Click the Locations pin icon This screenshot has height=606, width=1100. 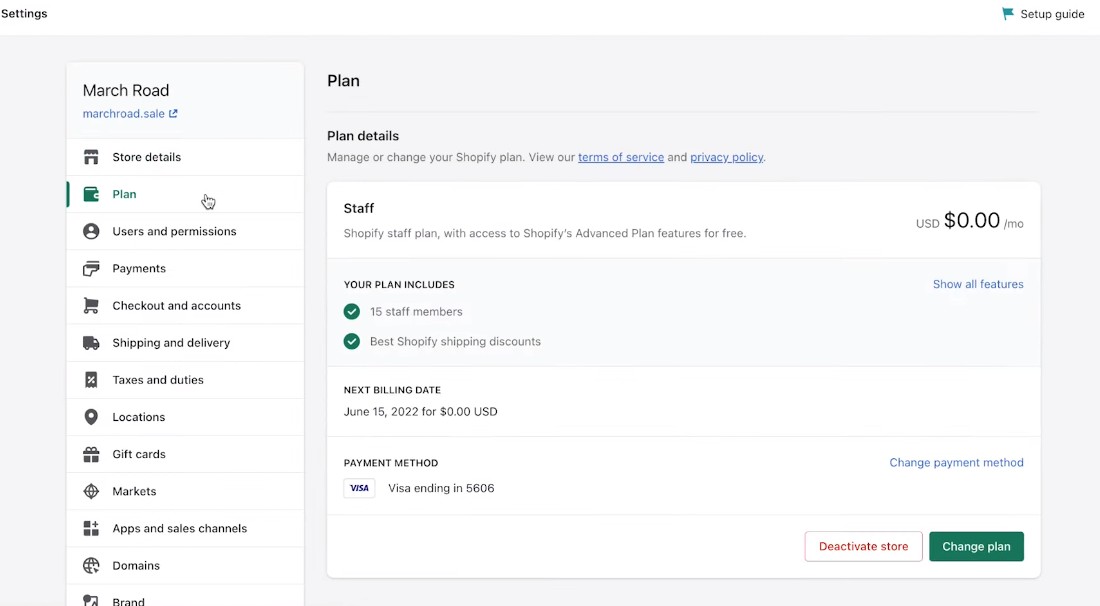(x=91, y=417)
